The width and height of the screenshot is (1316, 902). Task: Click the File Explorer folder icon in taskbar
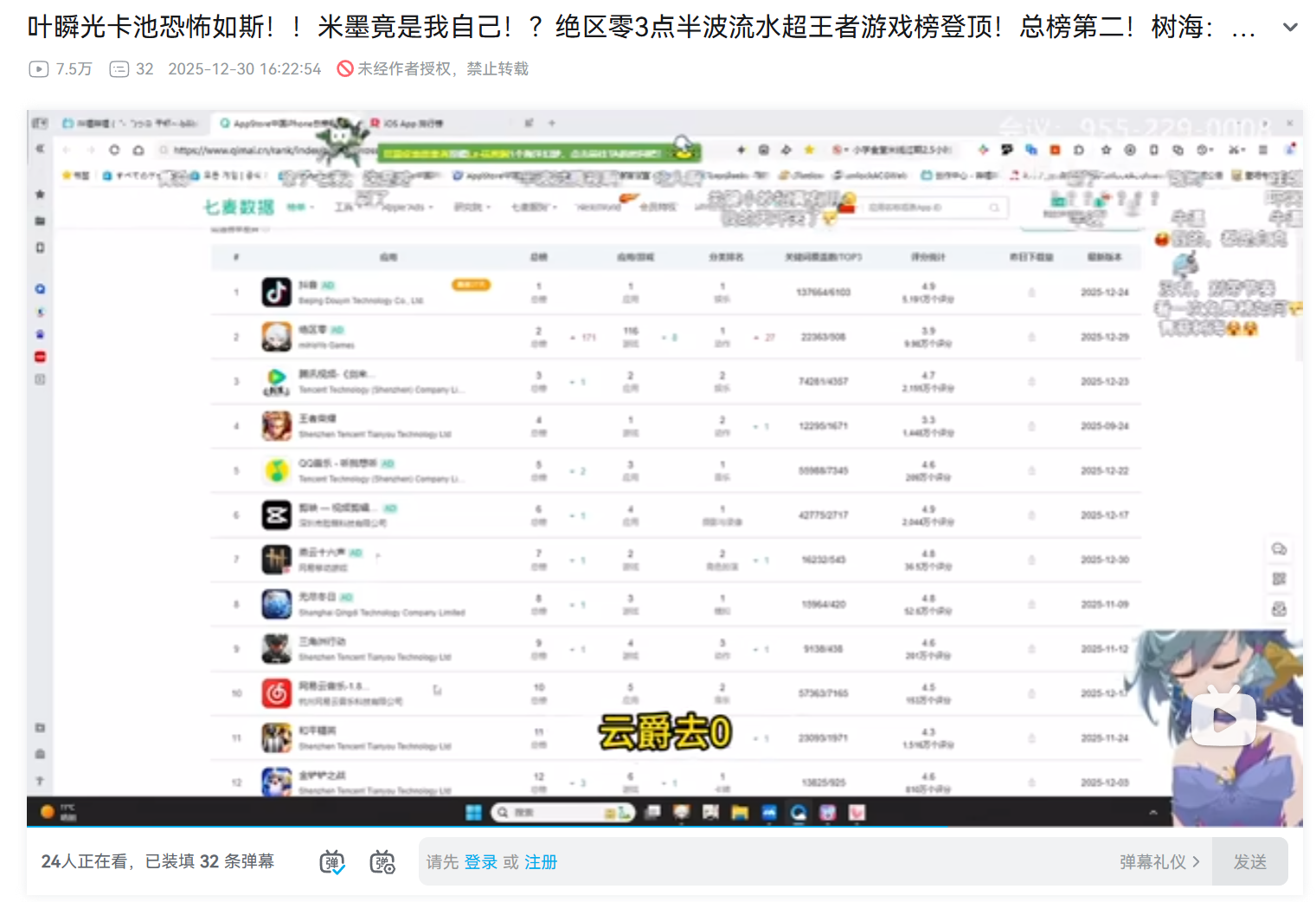[x=739, y=812]
